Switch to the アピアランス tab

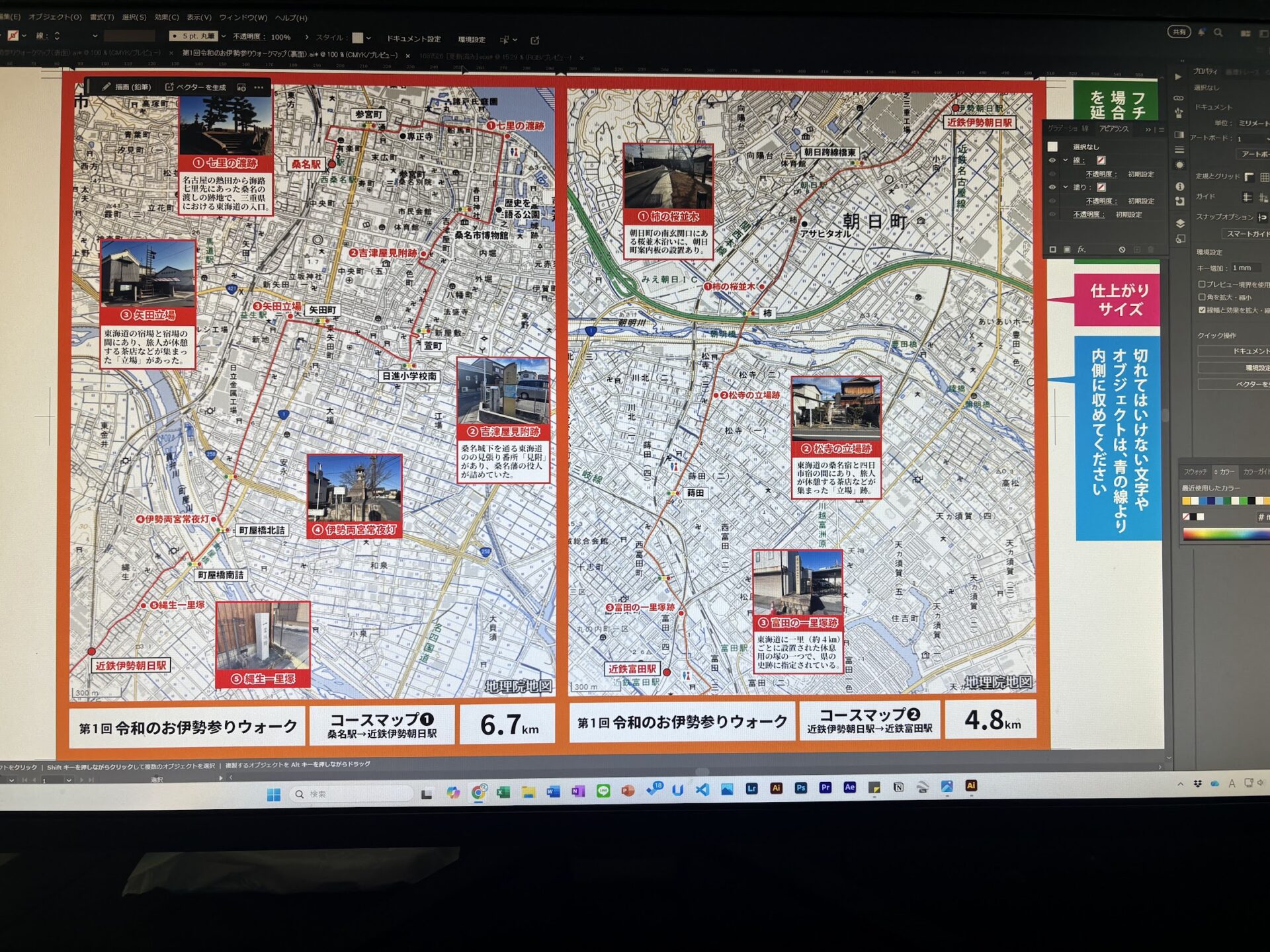1114,129
